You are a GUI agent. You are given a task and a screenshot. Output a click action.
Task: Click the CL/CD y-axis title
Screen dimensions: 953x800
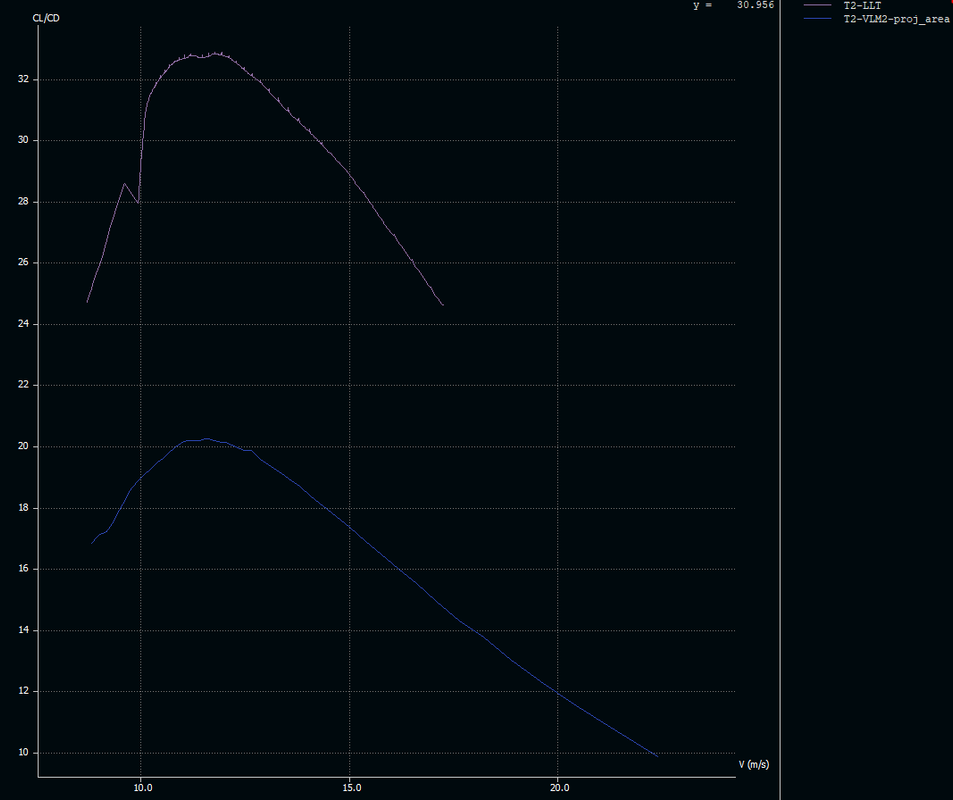(x=46, y=18)
